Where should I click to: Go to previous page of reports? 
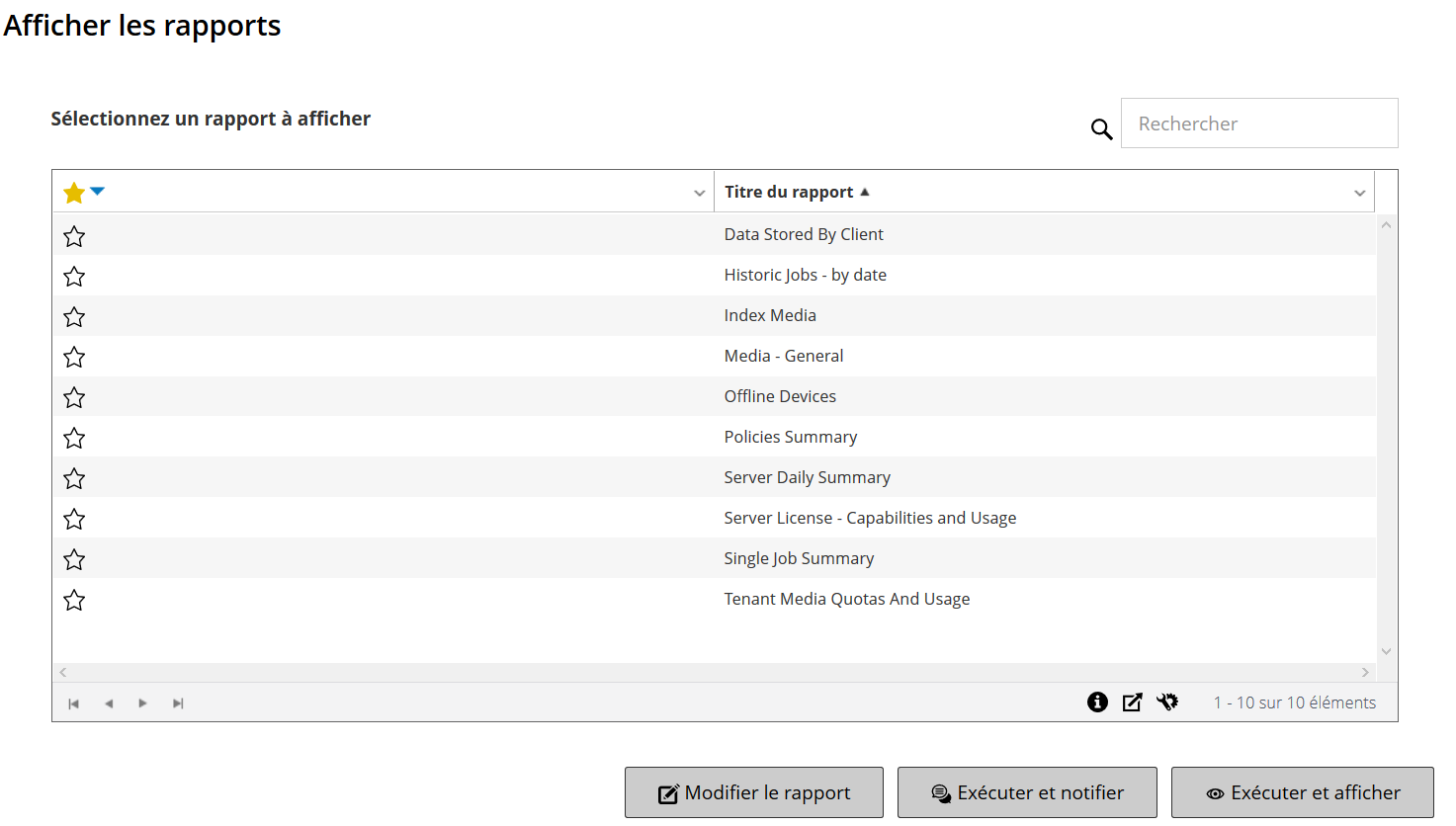[109, 703]
